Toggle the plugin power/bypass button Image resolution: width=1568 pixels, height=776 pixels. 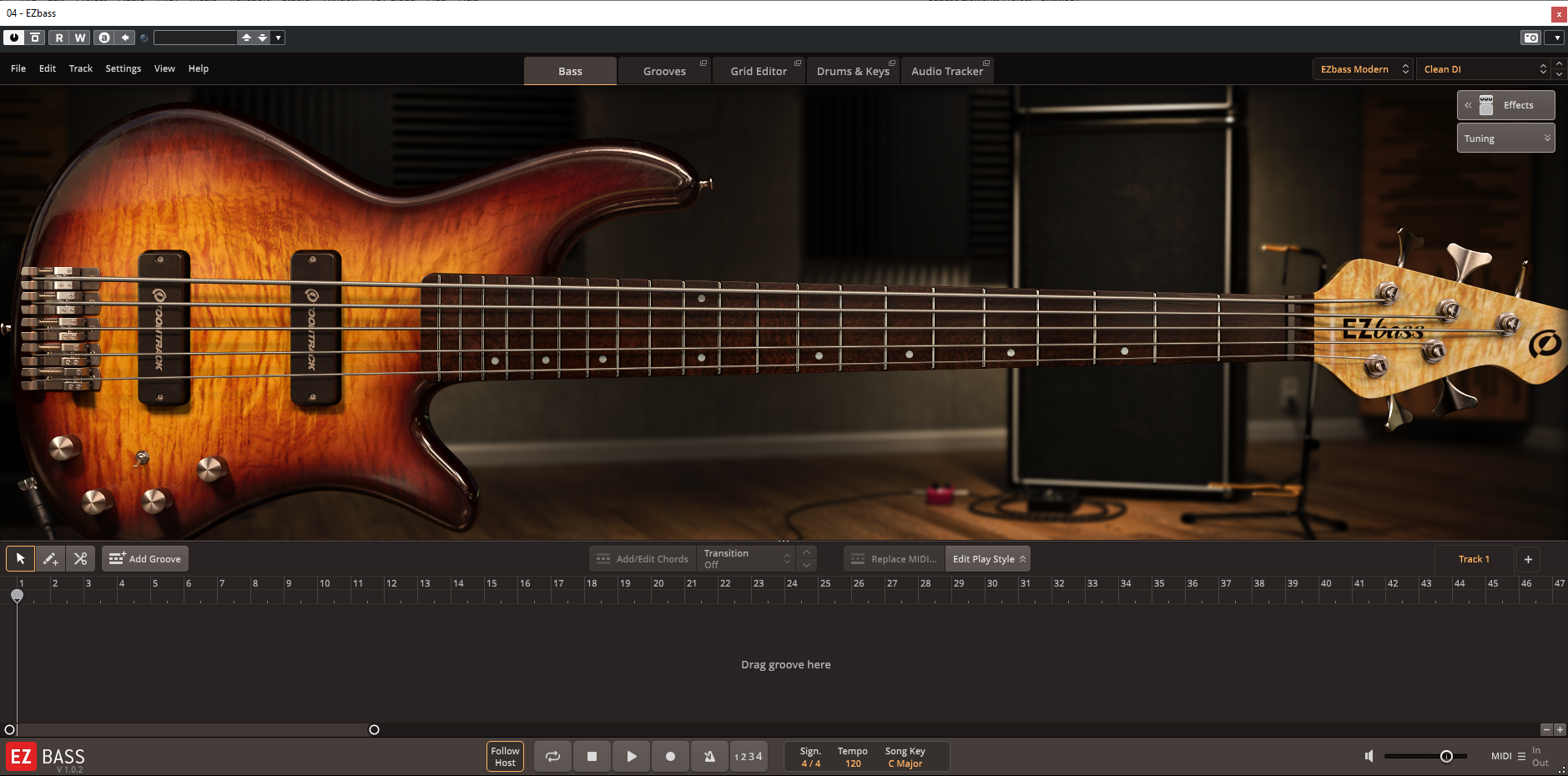(x=14, y=38)
